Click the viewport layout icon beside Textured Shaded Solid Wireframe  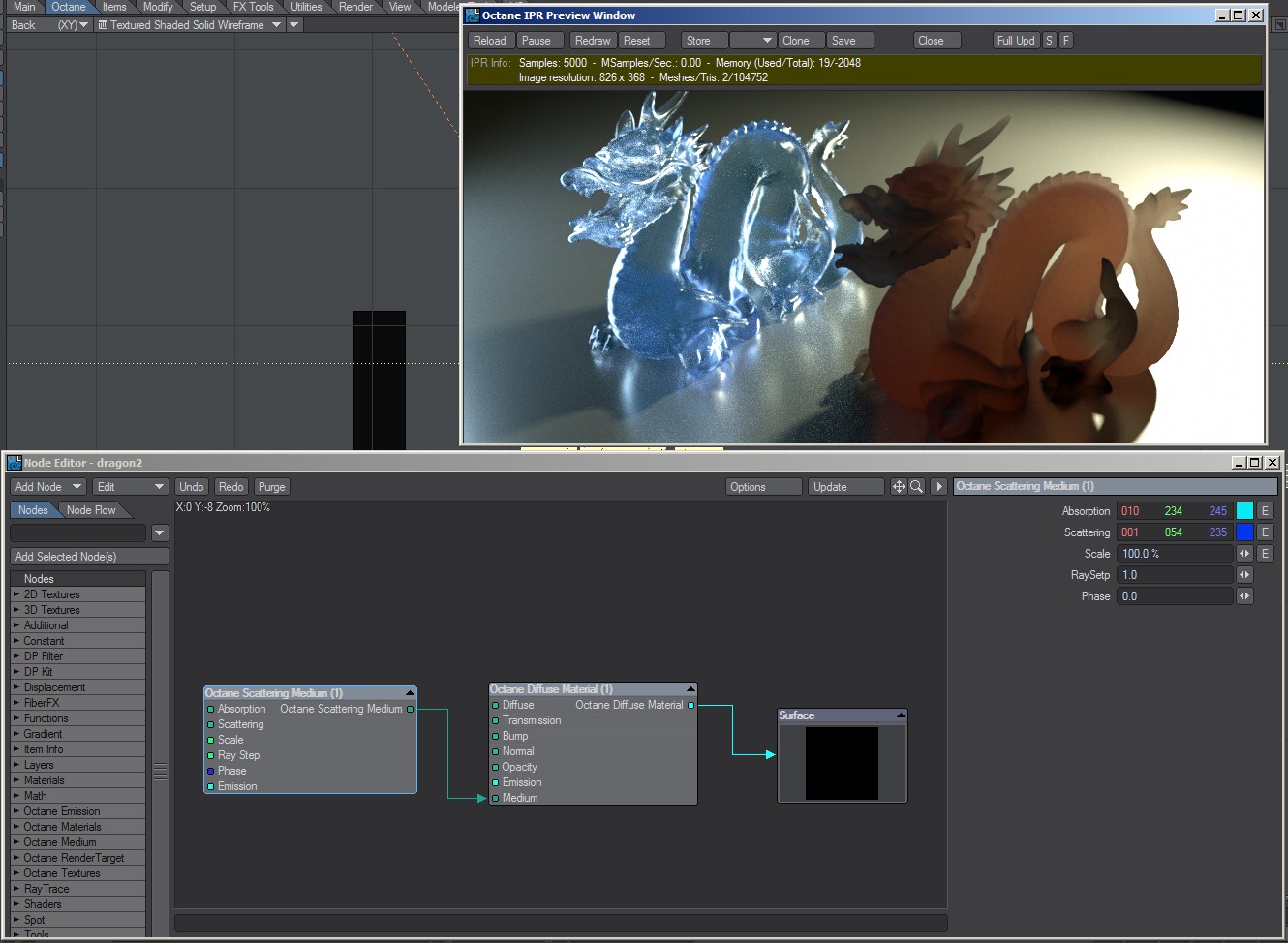click(103, 25)
